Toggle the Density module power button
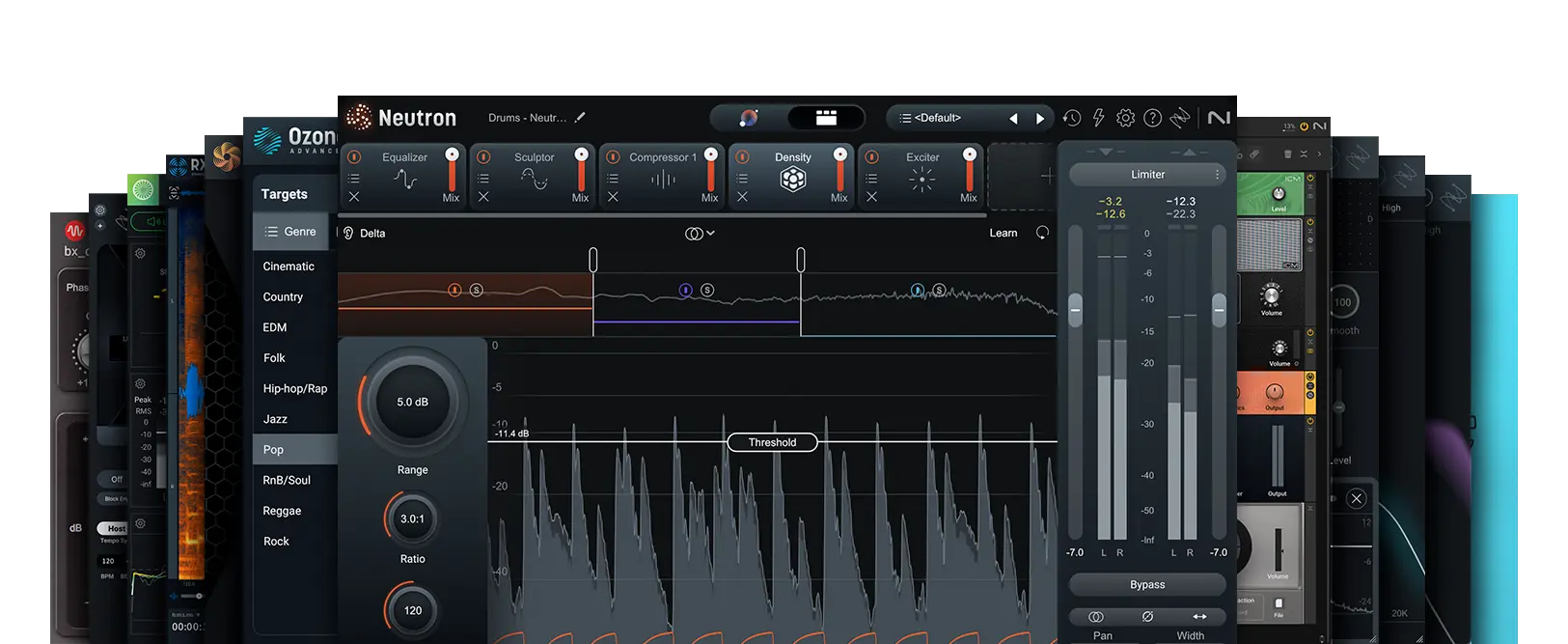Screen dimensions: 1568x644 pos(742,156)
